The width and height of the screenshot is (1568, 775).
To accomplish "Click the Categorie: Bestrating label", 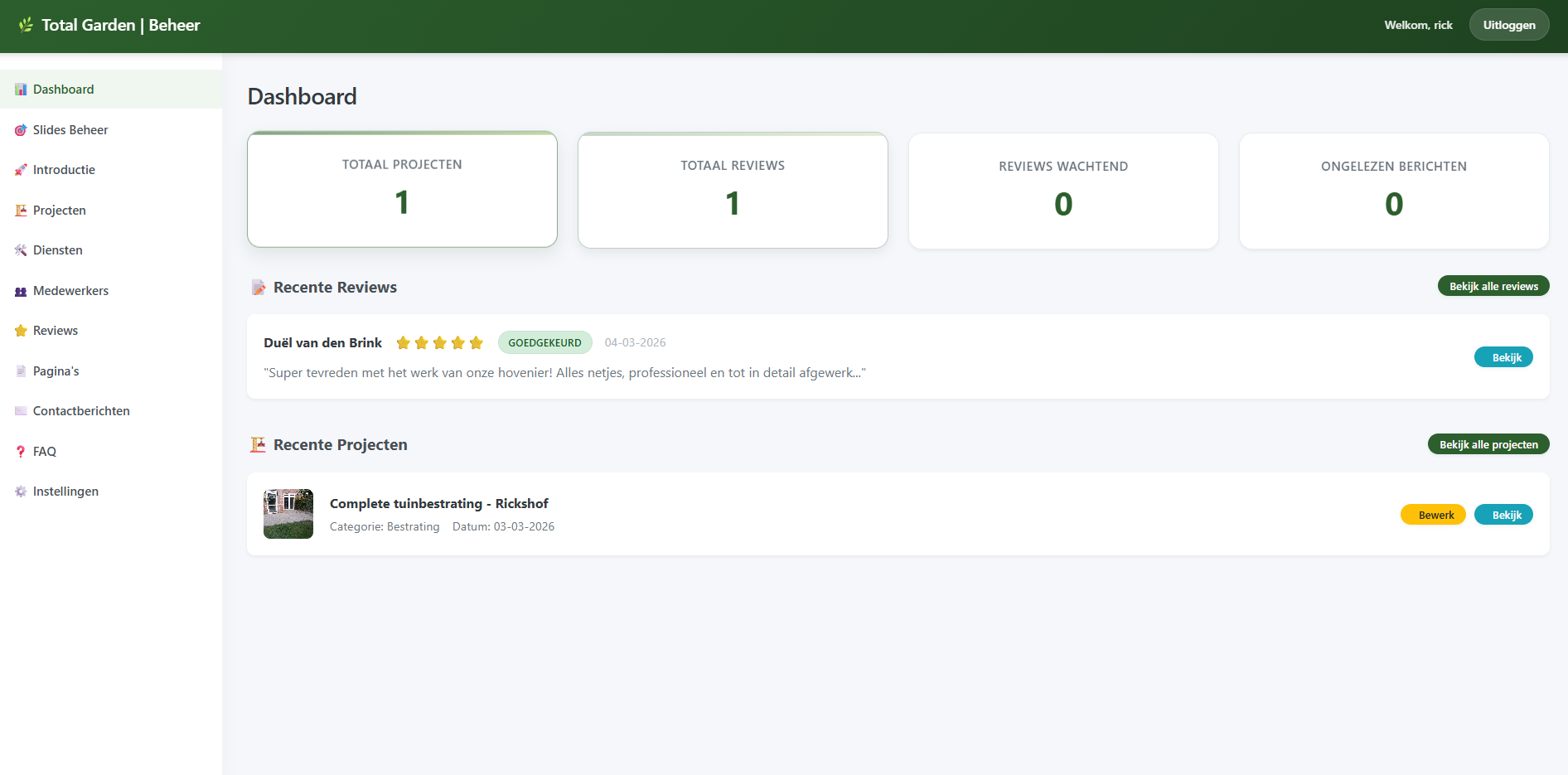I will (x=385, y=526).
